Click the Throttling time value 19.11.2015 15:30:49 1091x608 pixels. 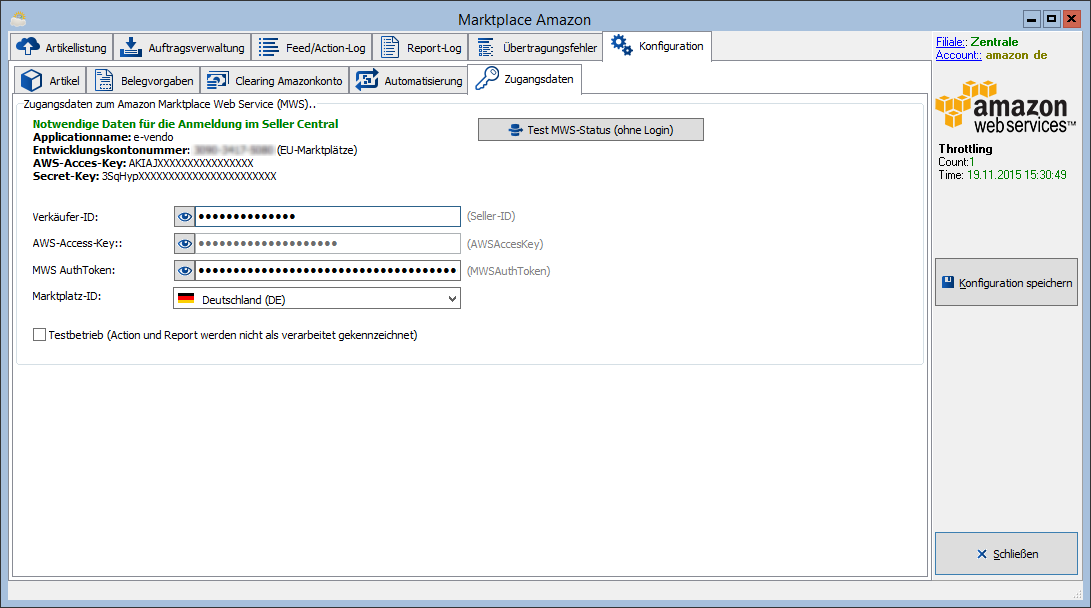click(x=1017, y=175)
